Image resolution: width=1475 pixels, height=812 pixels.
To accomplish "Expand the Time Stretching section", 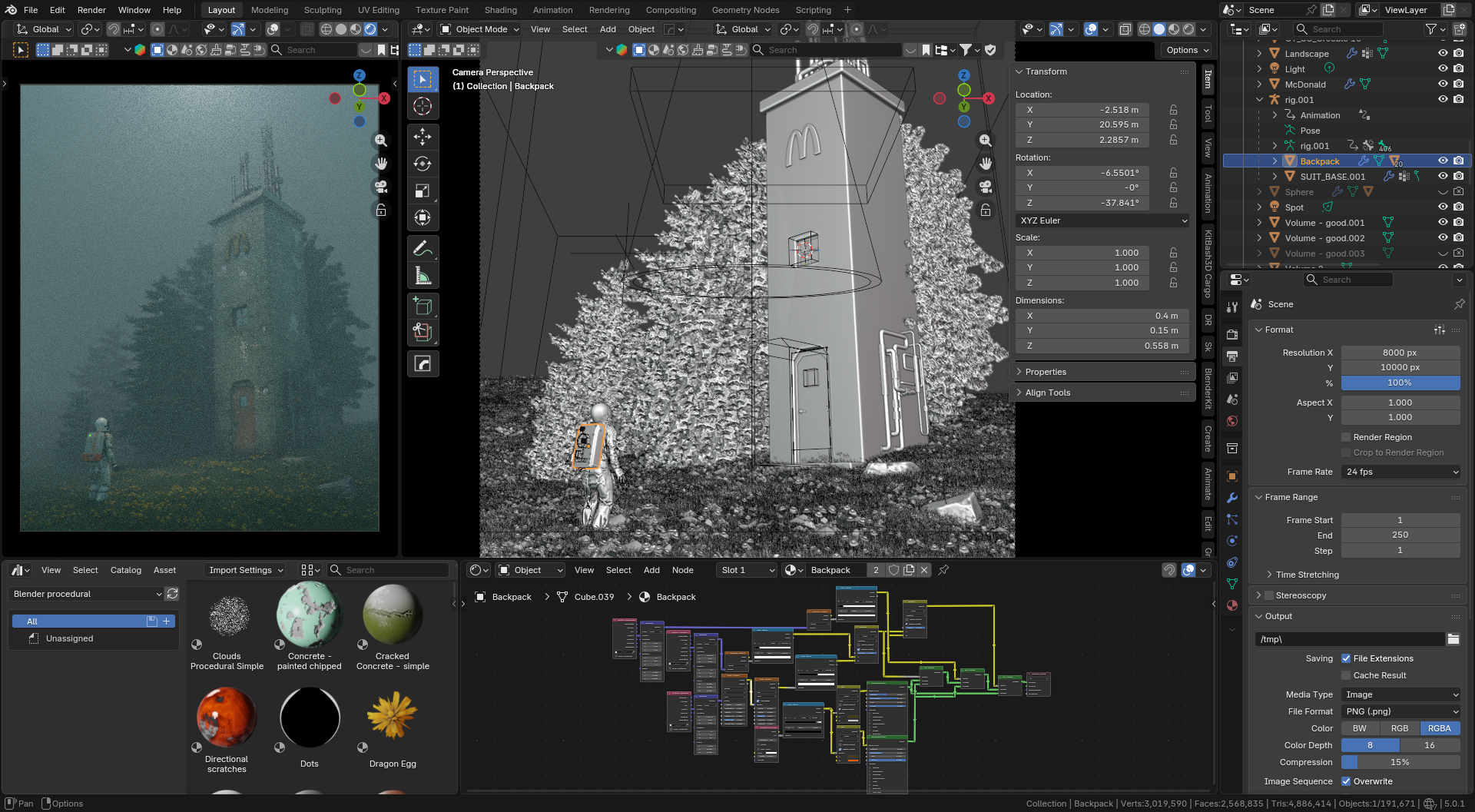I will click(x=1307, y=575).
